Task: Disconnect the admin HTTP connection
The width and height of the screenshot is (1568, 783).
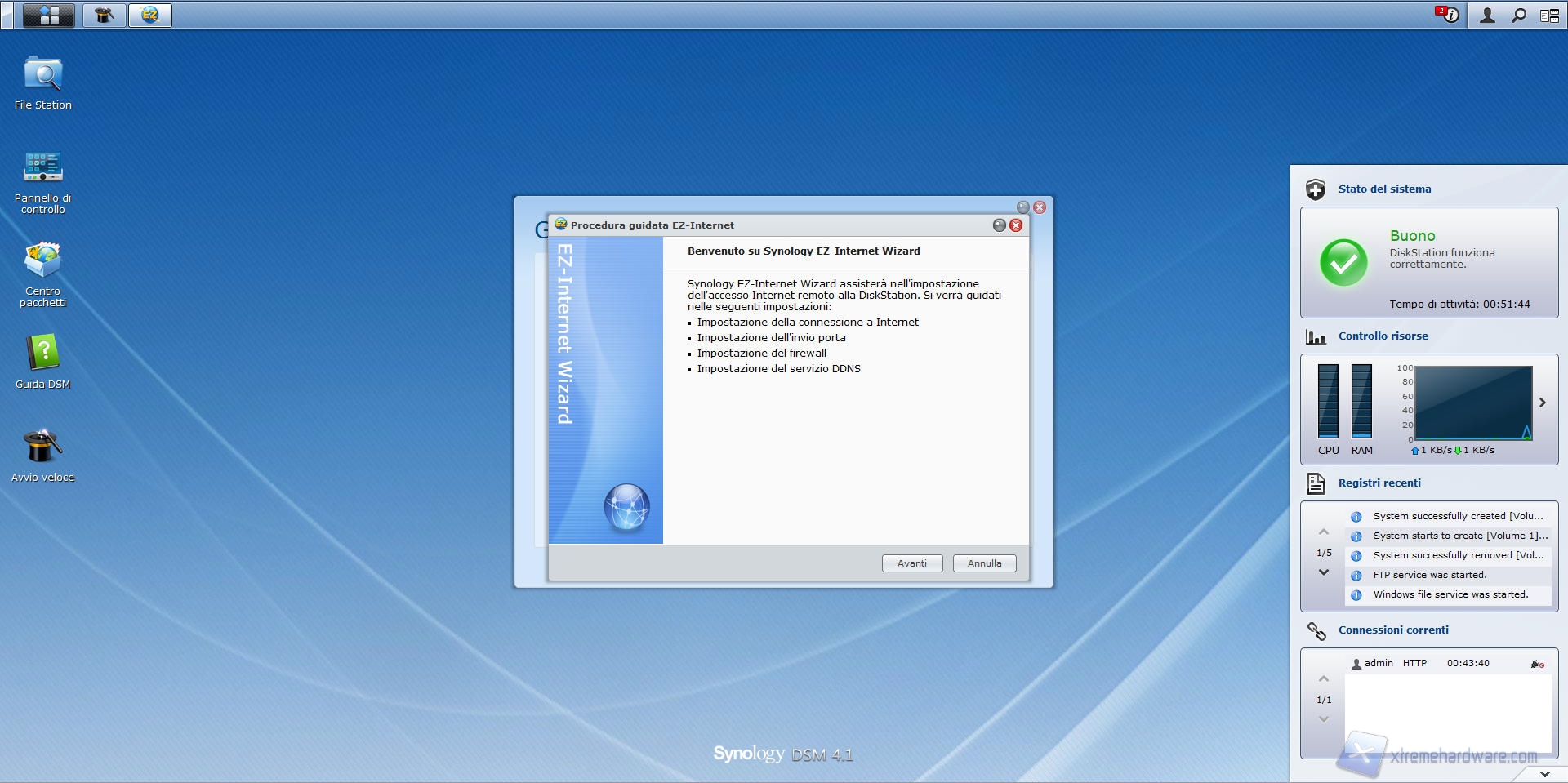Action: [x=1537, y=664]
